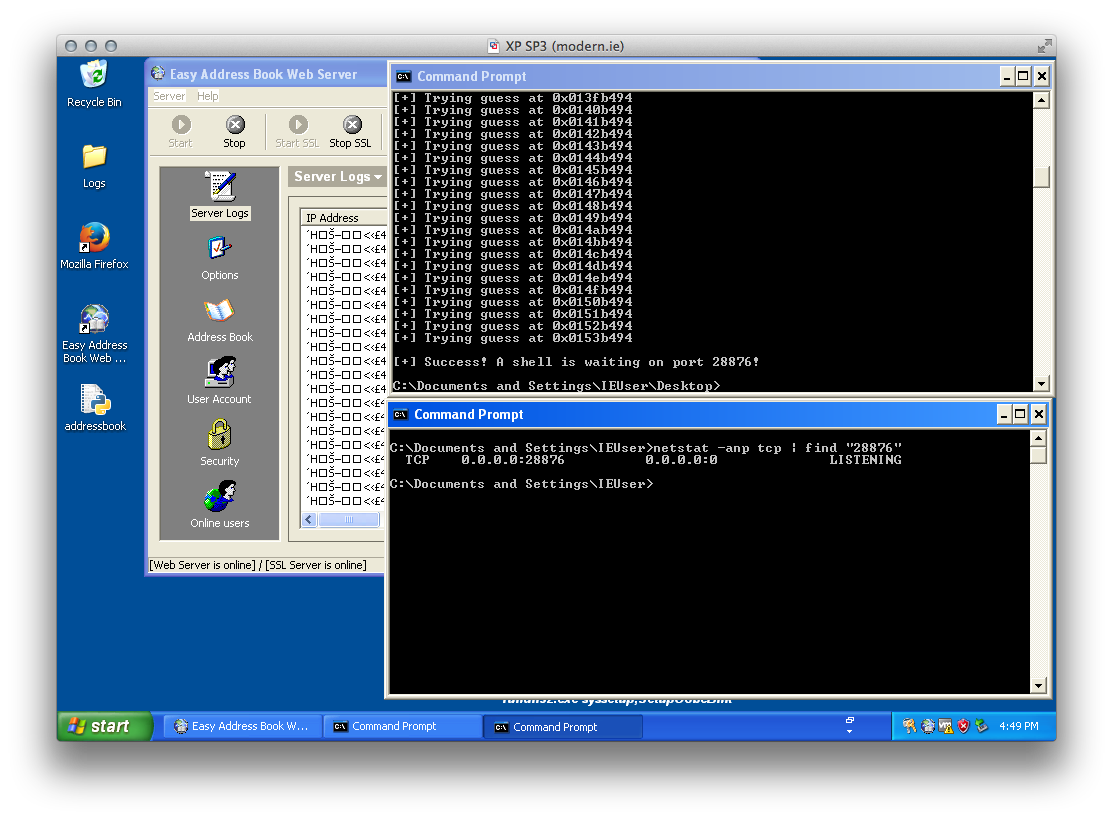Open the Server menu
This screenshot has height=820, width=1113.
coord(169,96)
